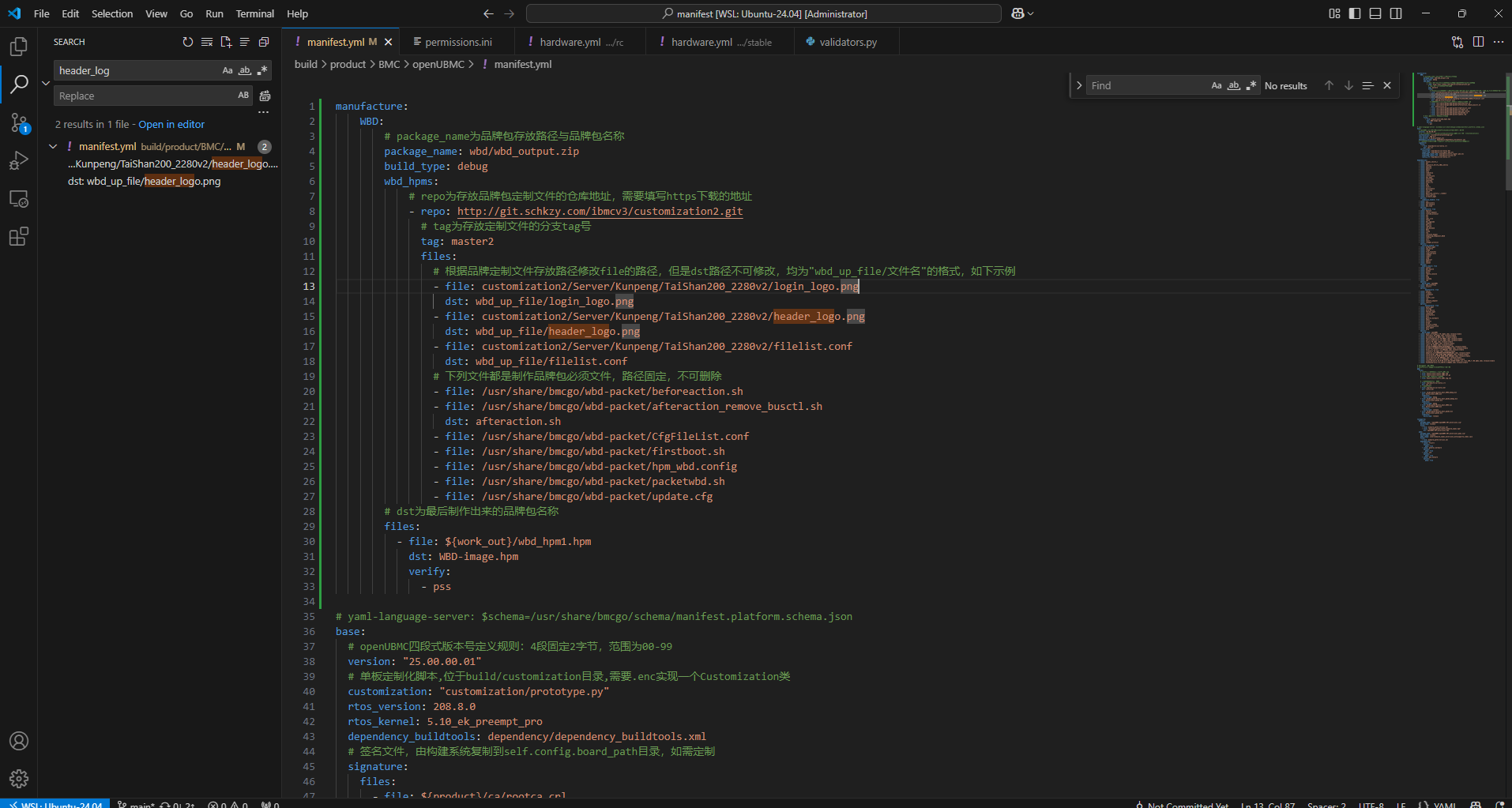Open the Run and Debug view

tap(19, 160)
